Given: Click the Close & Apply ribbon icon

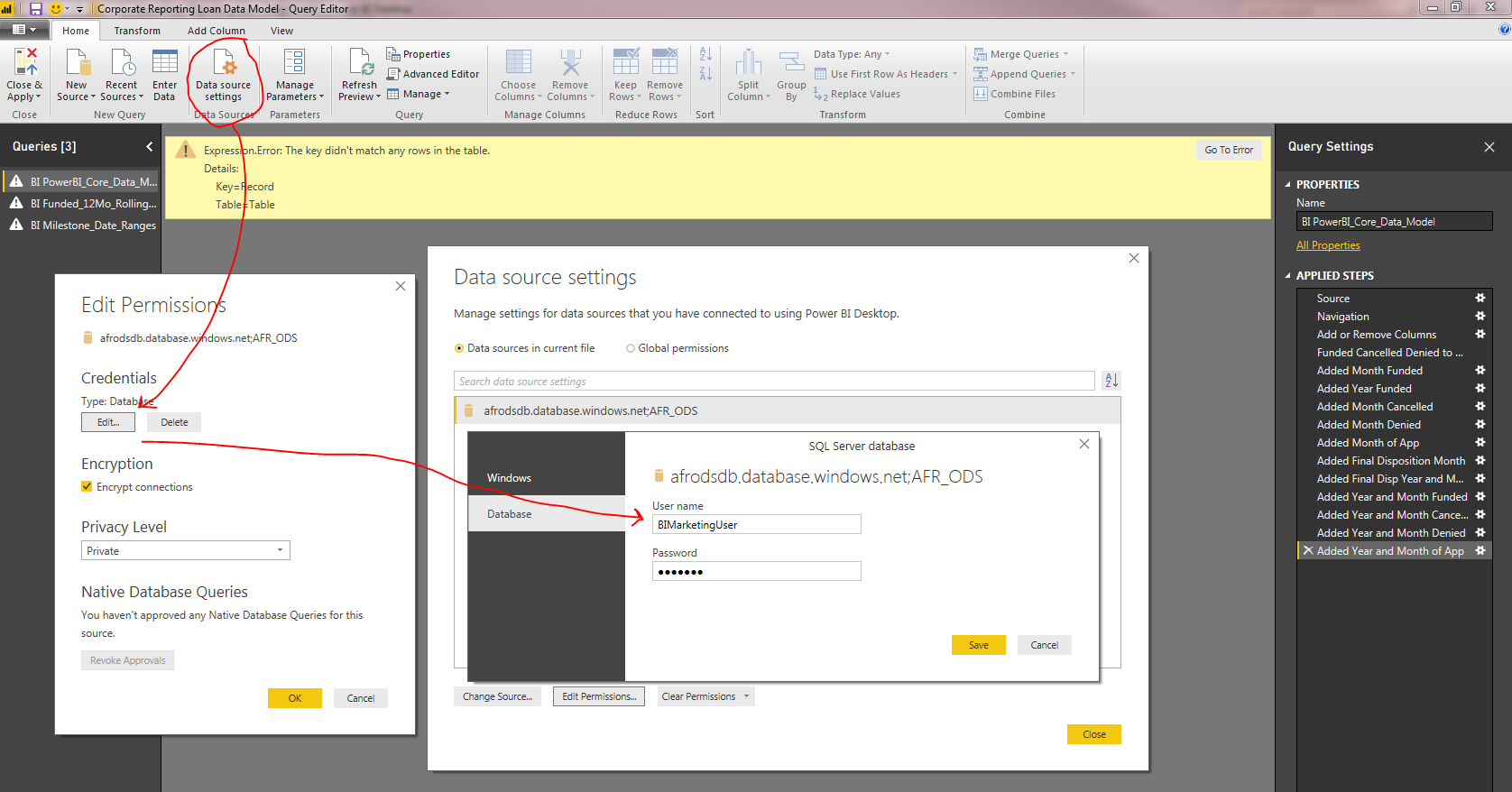Looking at the screenshot, I should click(x=24, y=63).
